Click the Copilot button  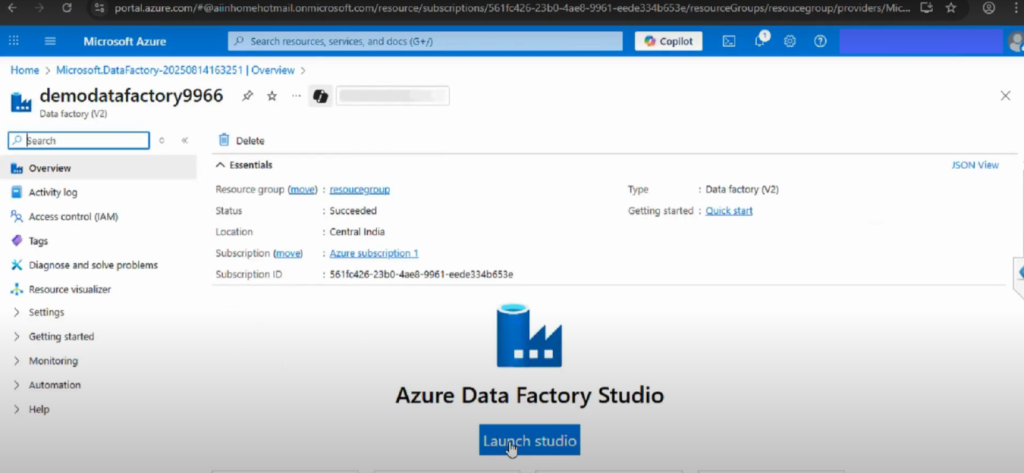[668, 41]
